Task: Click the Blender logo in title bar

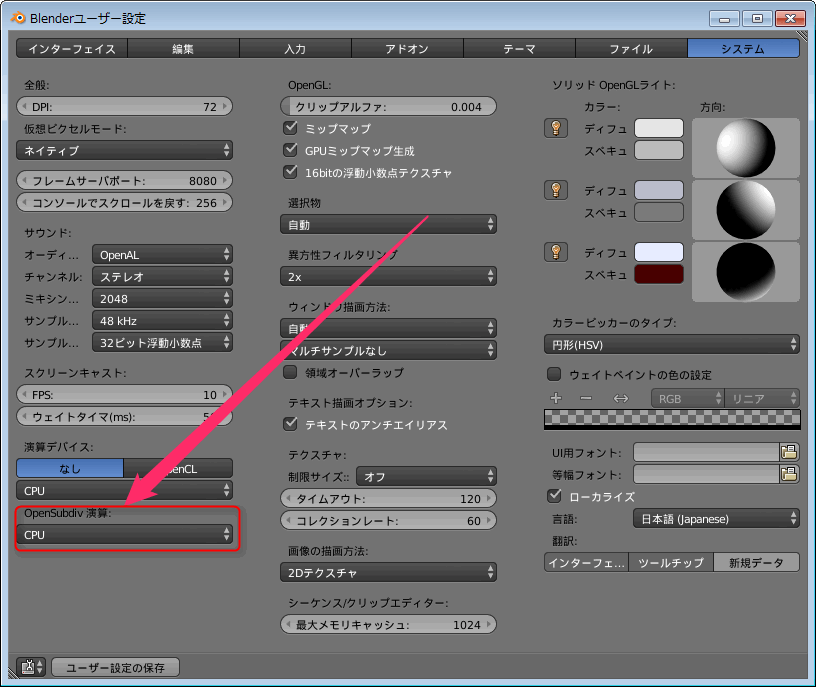Action: pos(18,18)
